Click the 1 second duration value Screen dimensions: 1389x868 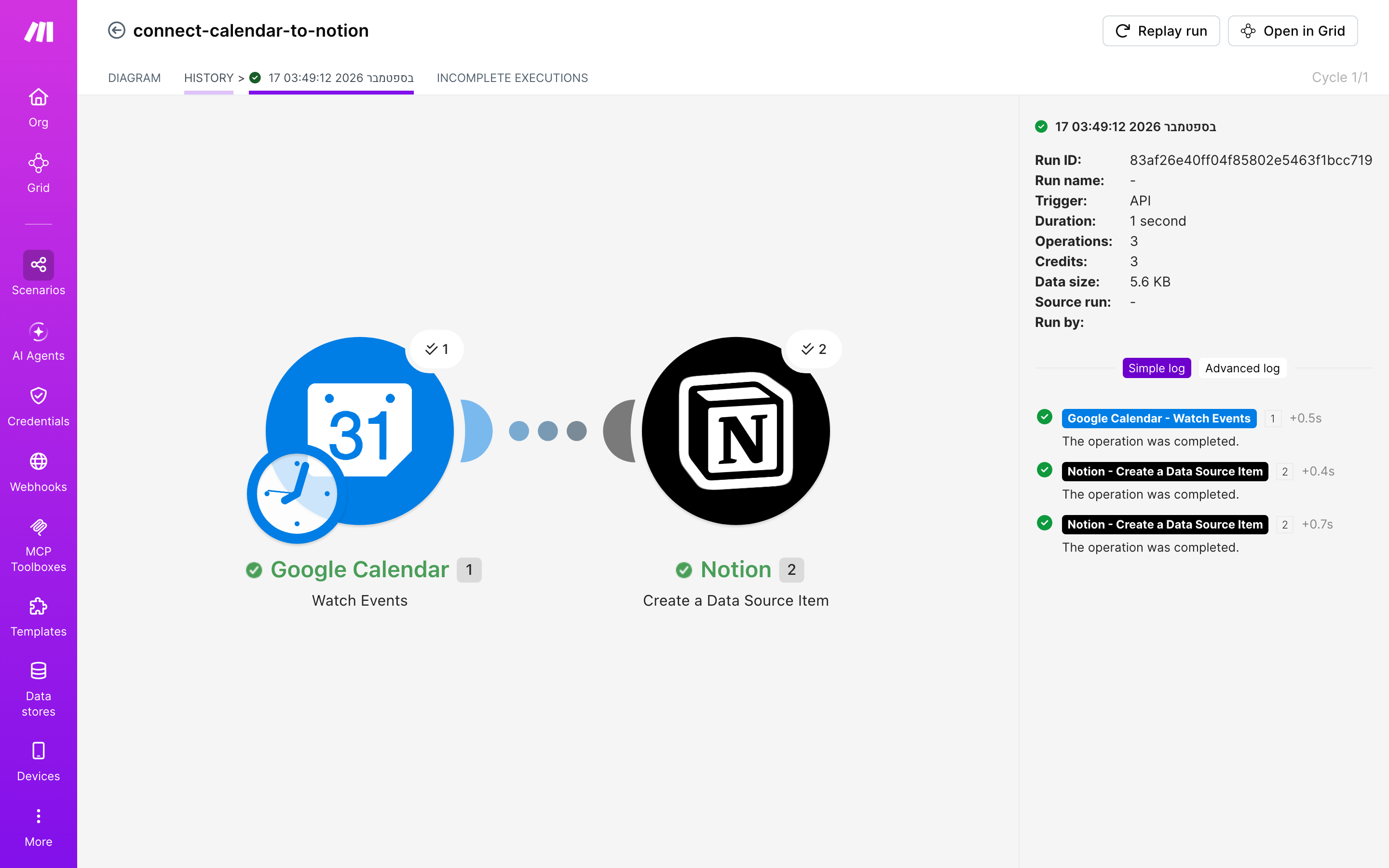(x=1157, y=221)
